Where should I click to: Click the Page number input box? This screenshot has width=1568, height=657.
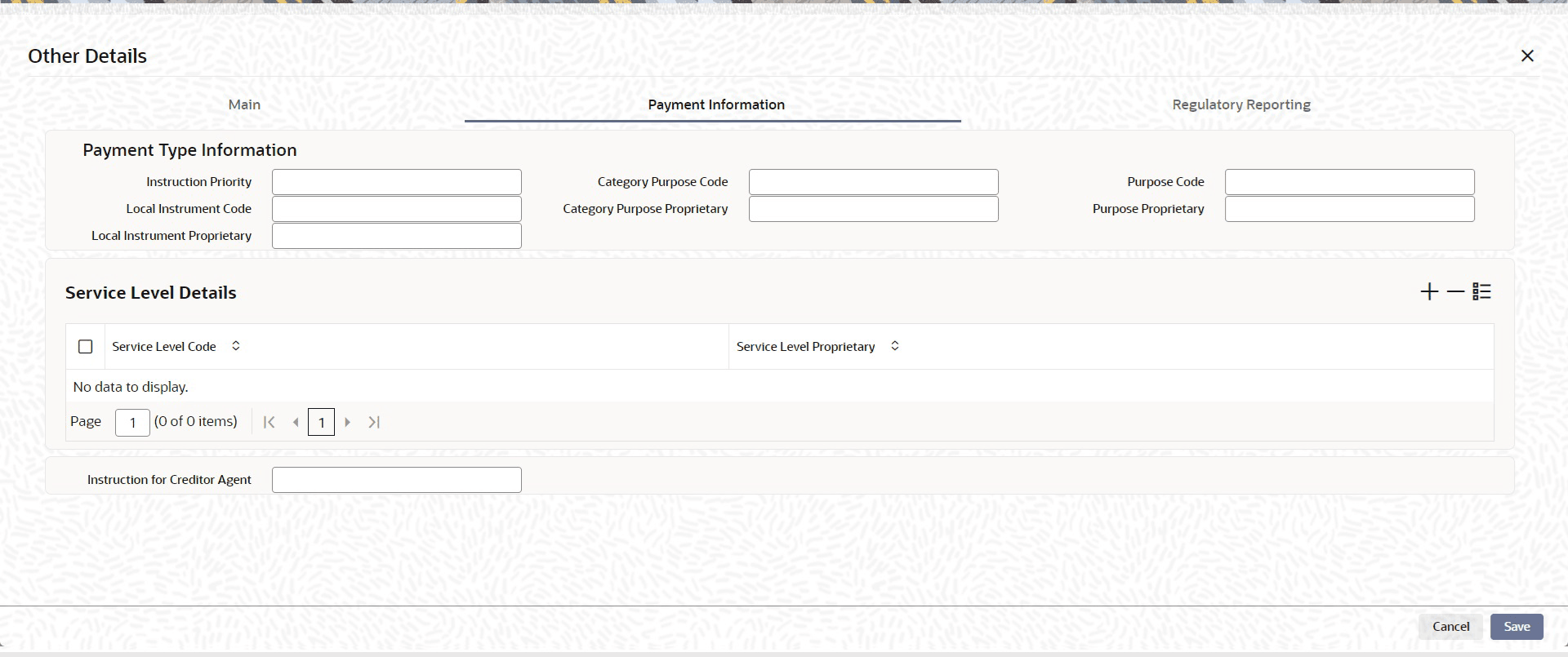pyautogui.click(x=132, y=423)
